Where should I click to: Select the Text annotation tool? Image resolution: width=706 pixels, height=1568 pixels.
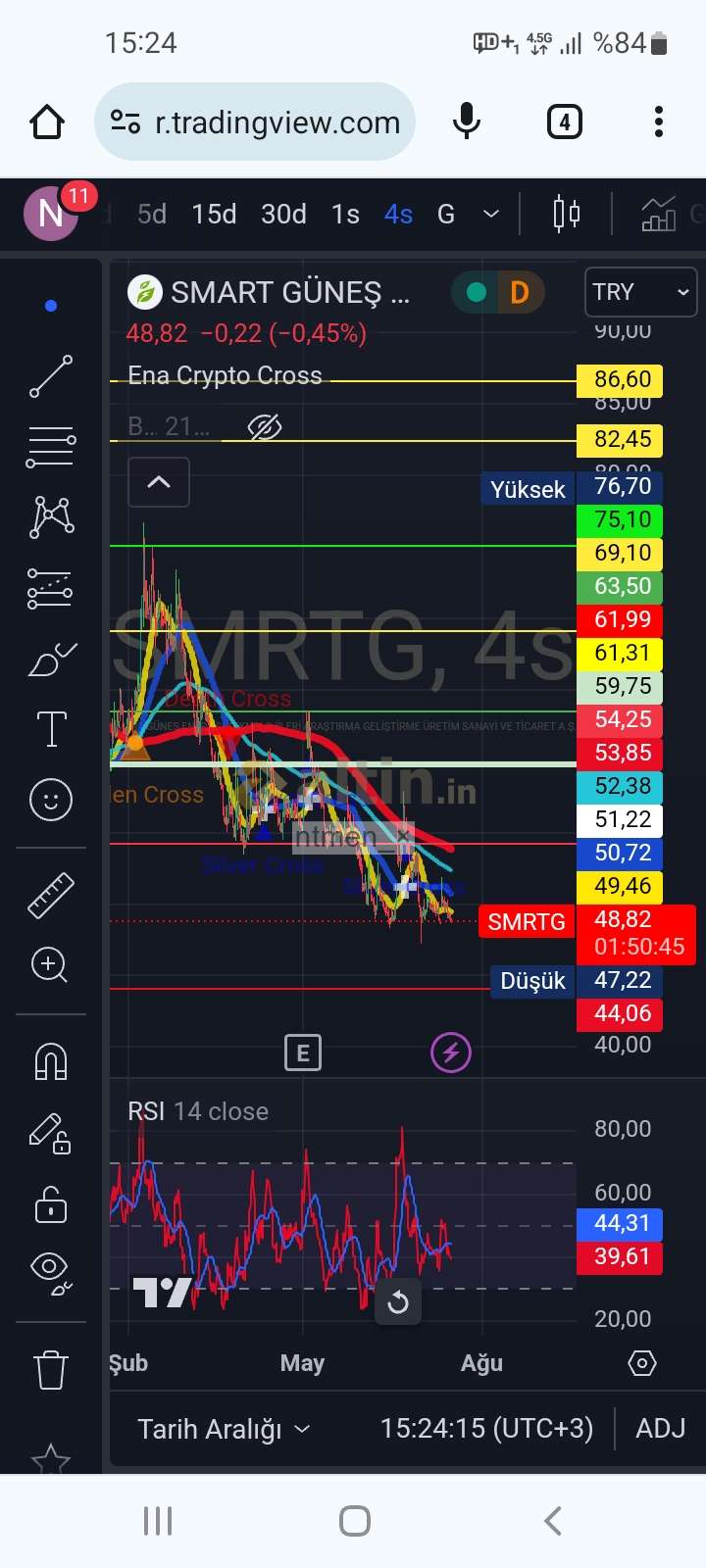[51, 730]
